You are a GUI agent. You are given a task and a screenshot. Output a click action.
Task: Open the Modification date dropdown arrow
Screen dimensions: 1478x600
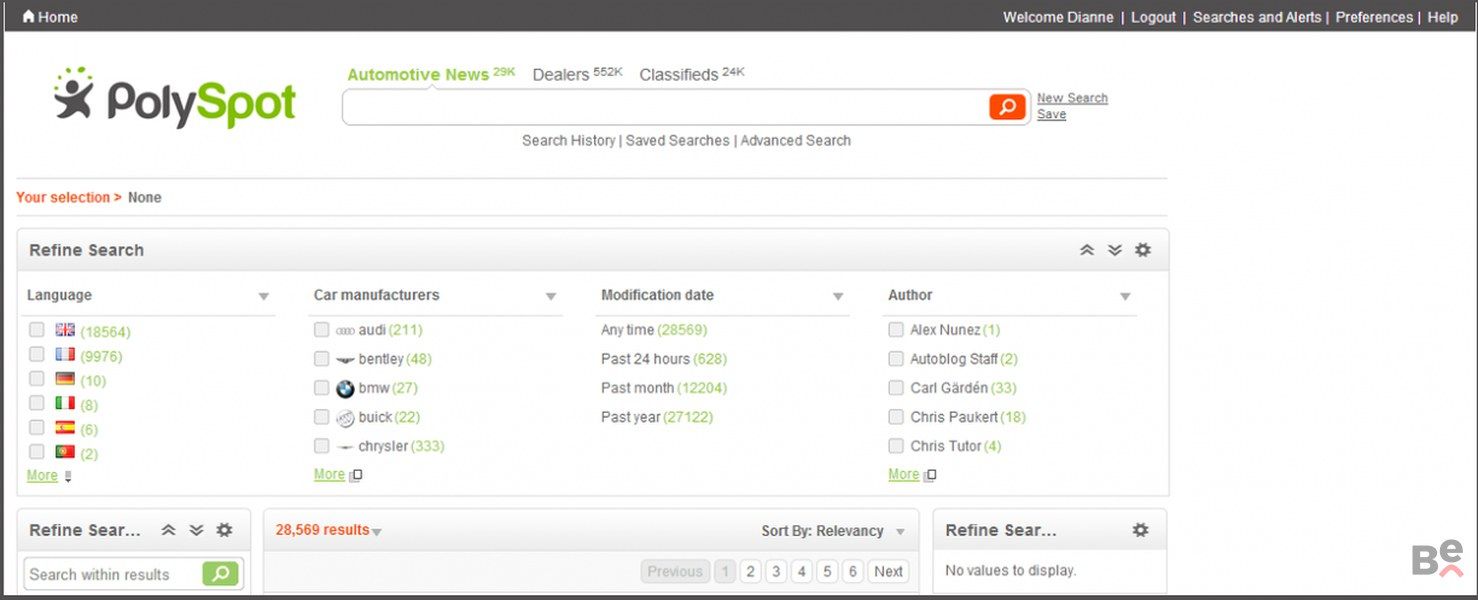tap(838, 296)
